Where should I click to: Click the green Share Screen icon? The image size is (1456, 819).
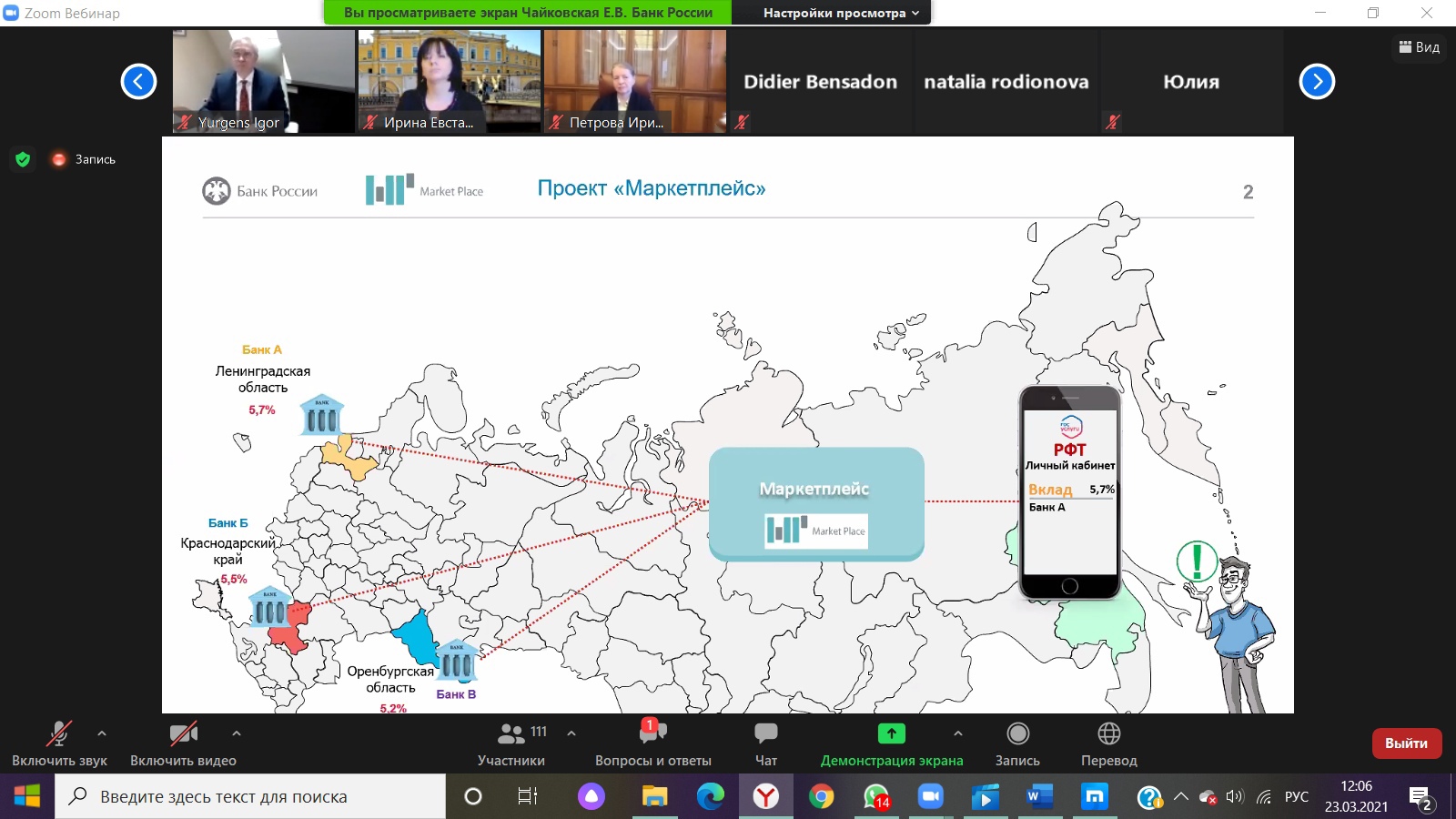pyautogui.click(x=891, y=733)
